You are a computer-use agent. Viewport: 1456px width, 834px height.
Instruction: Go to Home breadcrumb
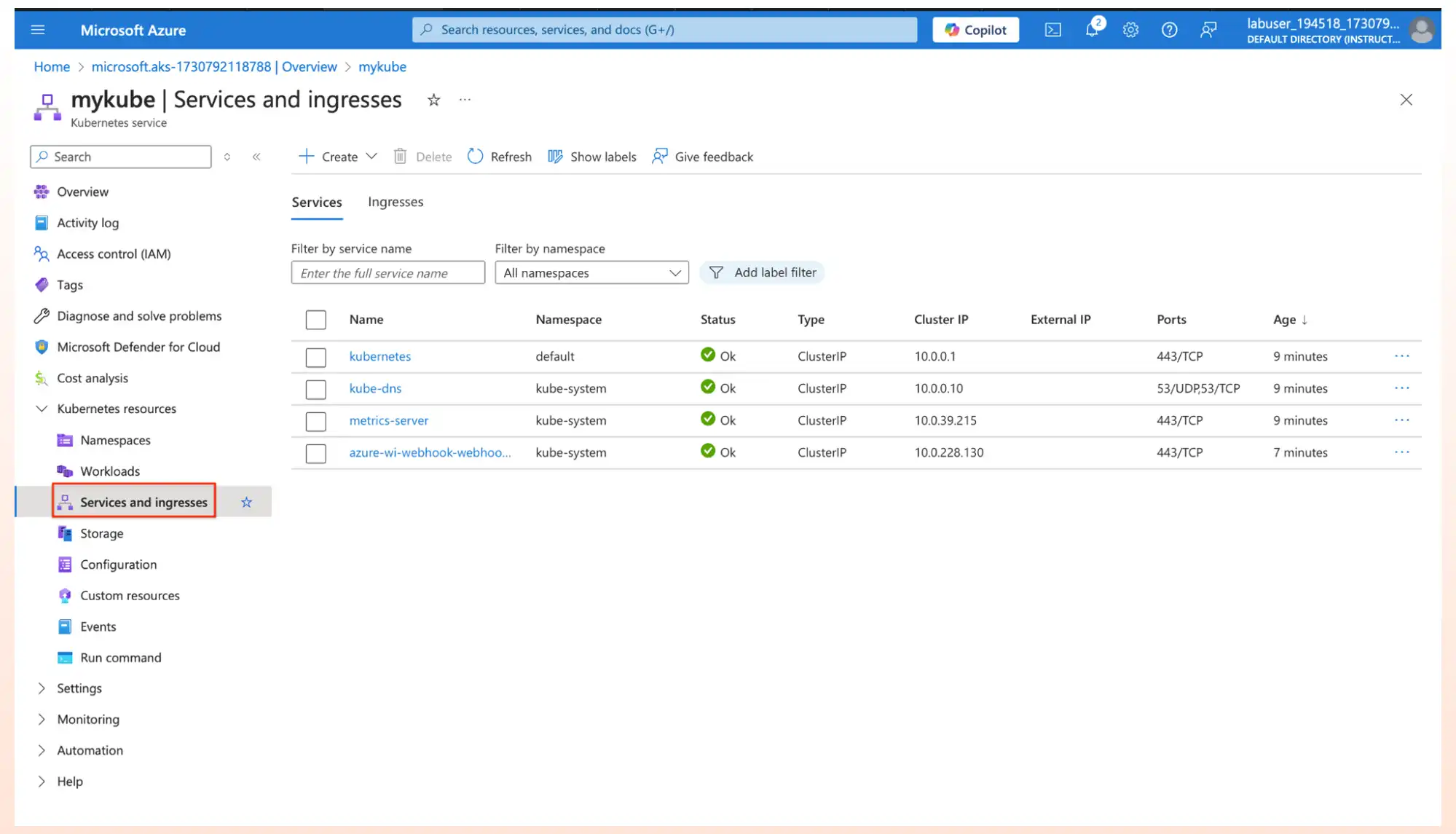pos(52,67)
